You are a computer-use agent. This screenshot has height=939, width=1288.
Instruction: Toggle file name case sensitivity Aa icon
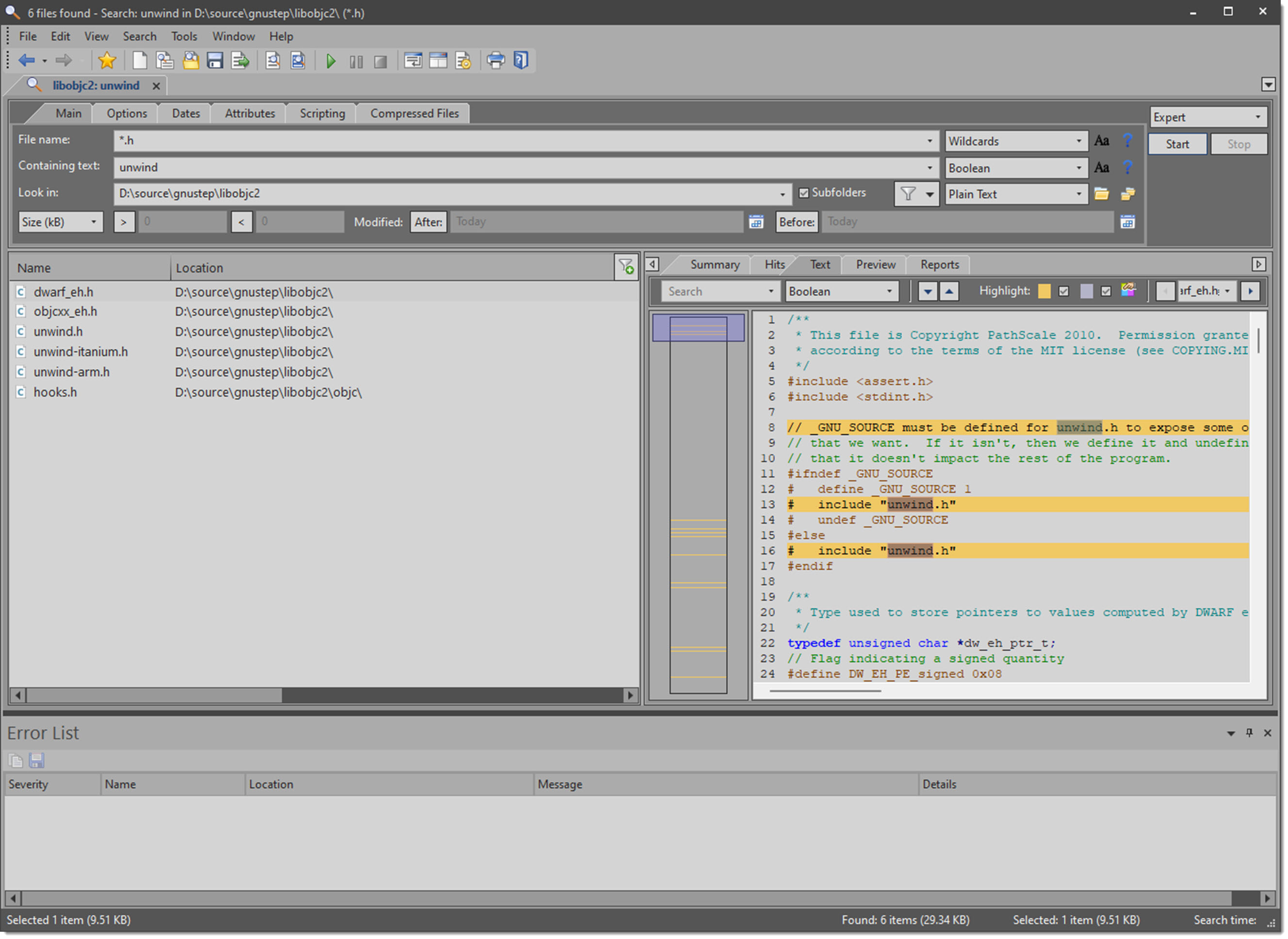coord(1102,141)
